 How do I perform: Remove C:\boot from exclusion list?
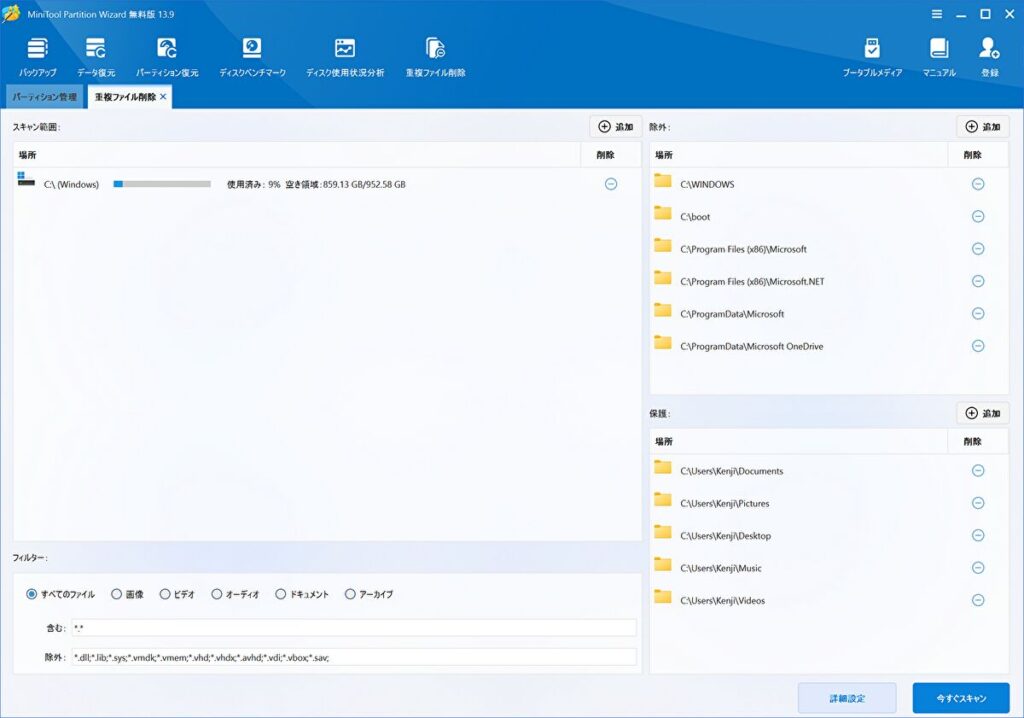tap(978, 216)
